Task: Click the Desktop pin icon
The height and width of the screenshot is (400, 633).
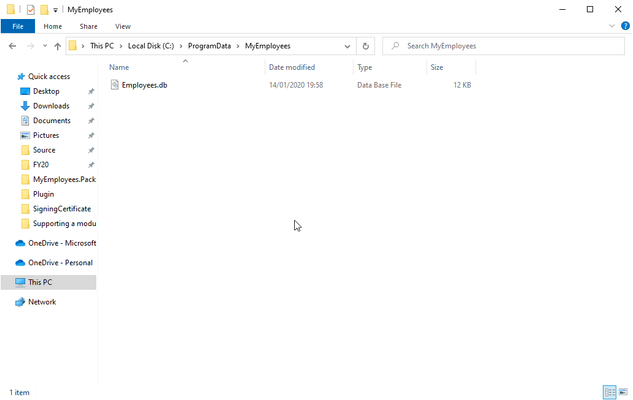Action: click(91, 92)
